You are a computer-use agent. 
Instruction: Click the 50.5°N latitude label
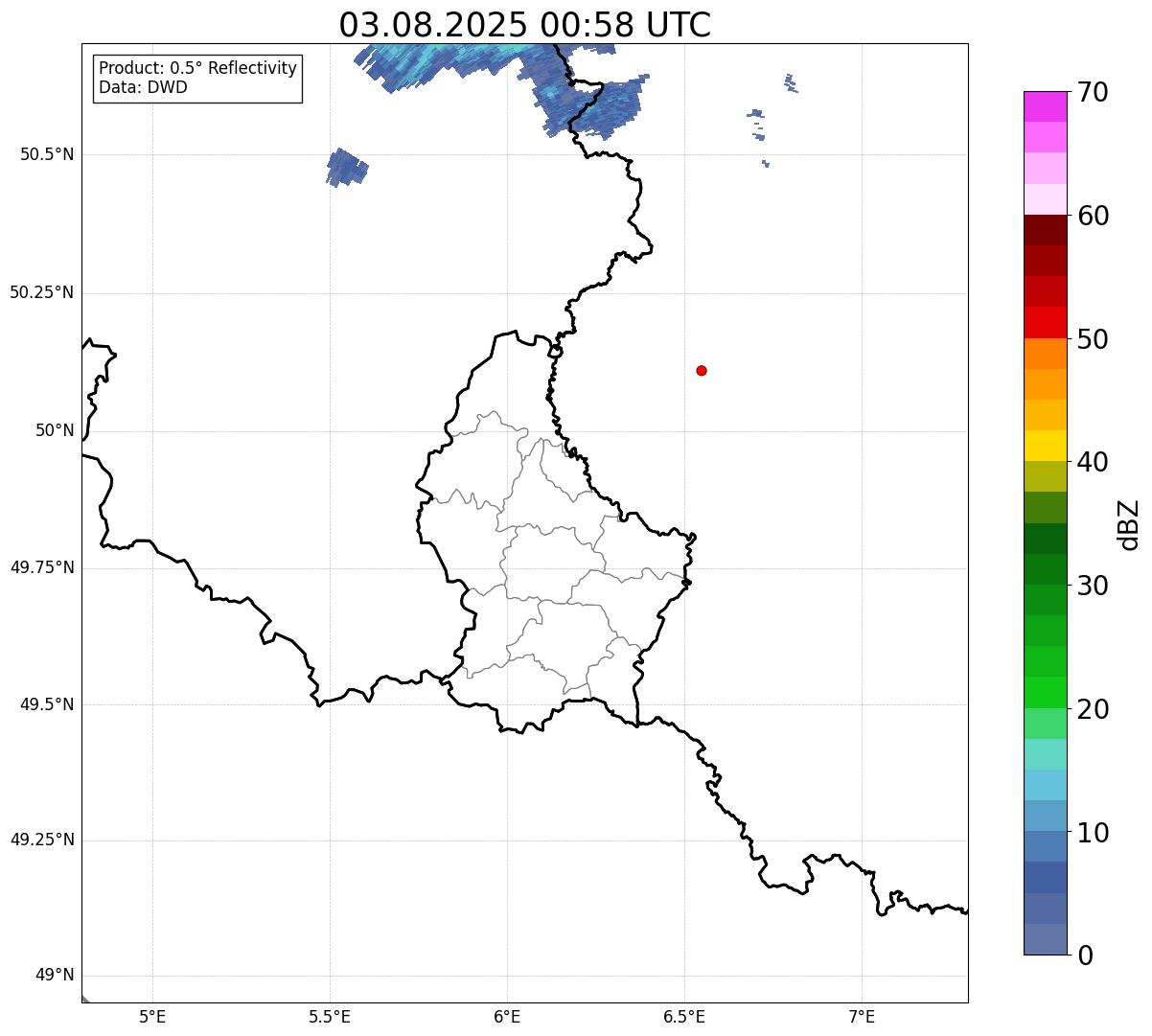click(47, 154)
